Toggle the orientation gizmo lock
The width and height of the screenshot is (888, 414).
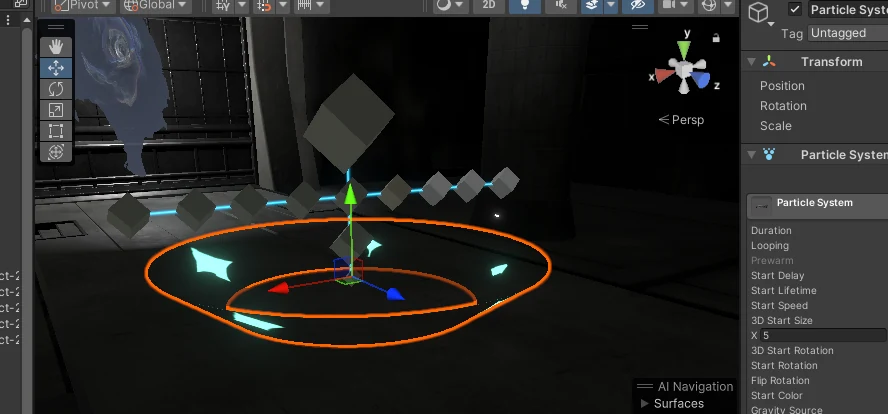coord(716,39)
